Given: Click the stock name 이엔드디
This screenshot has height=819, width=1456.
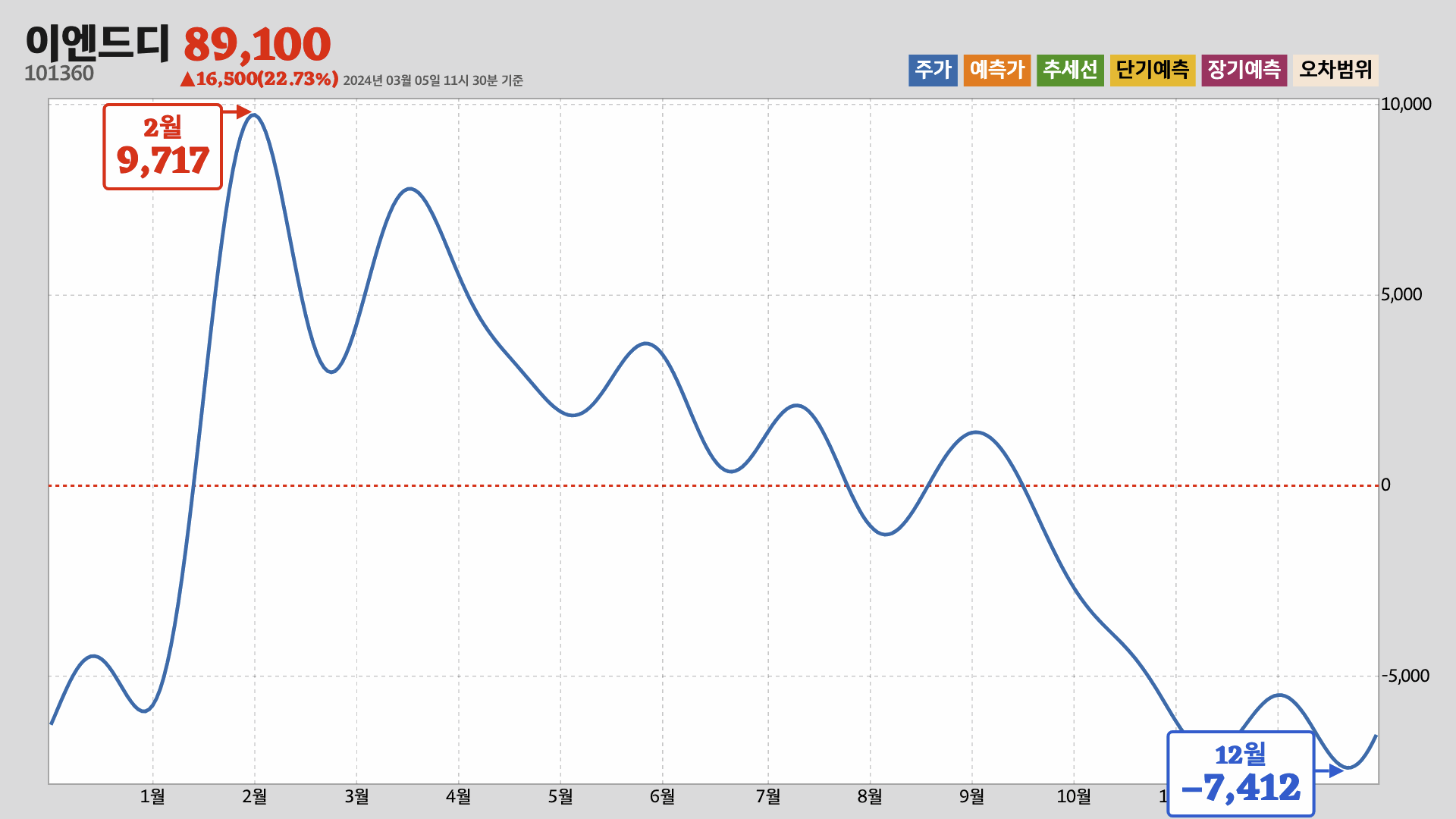Looking at the screenshot, I should (x=97, y=42).
